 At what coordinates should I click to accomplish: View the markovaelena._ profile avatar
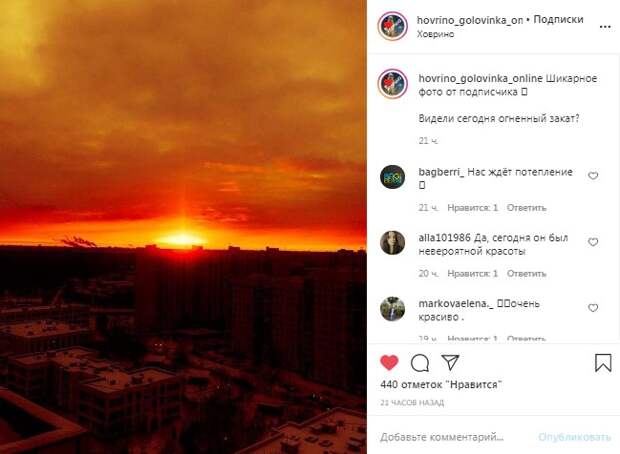393,308
